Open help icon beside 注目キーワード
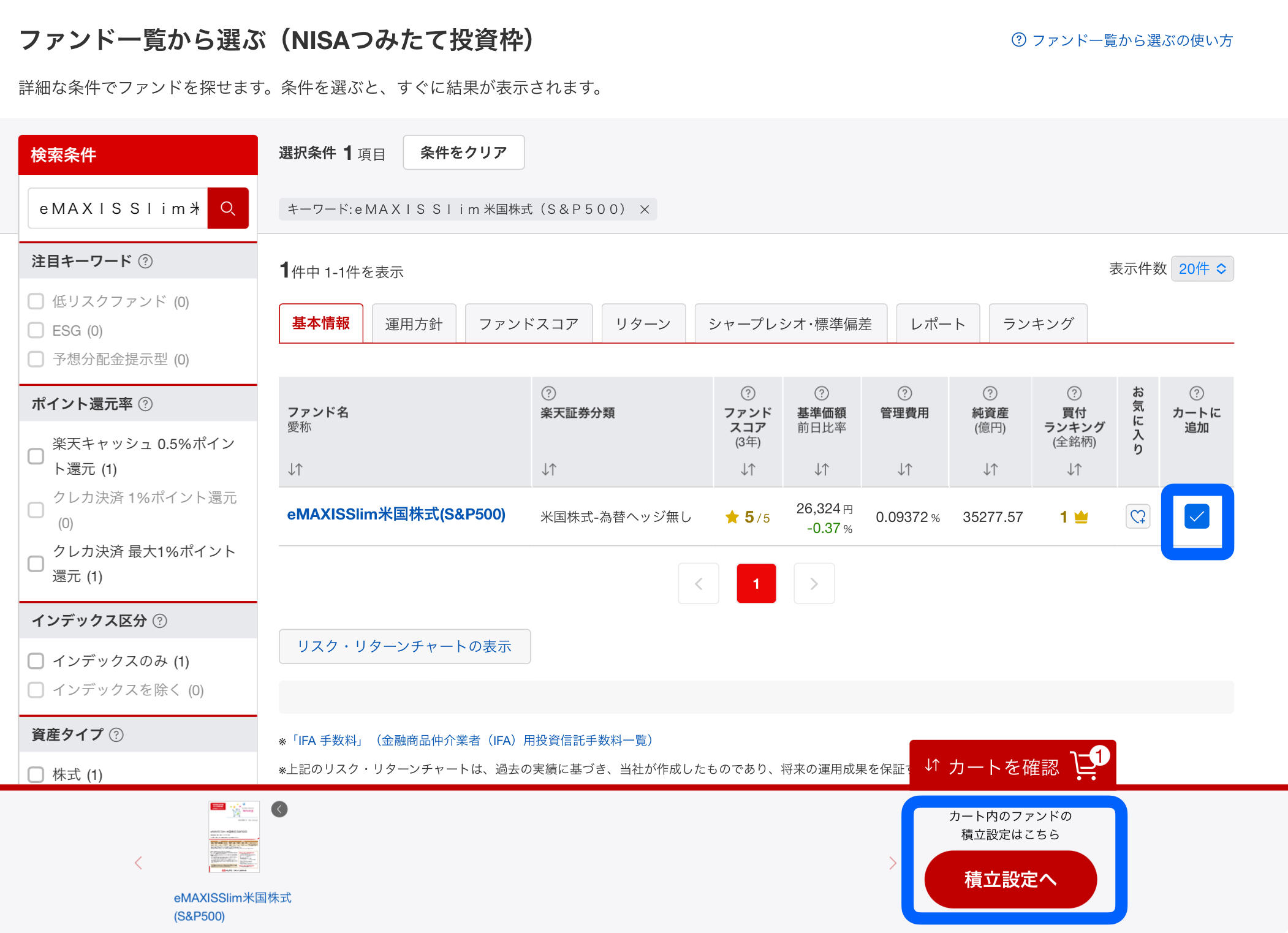 [145, 262]
